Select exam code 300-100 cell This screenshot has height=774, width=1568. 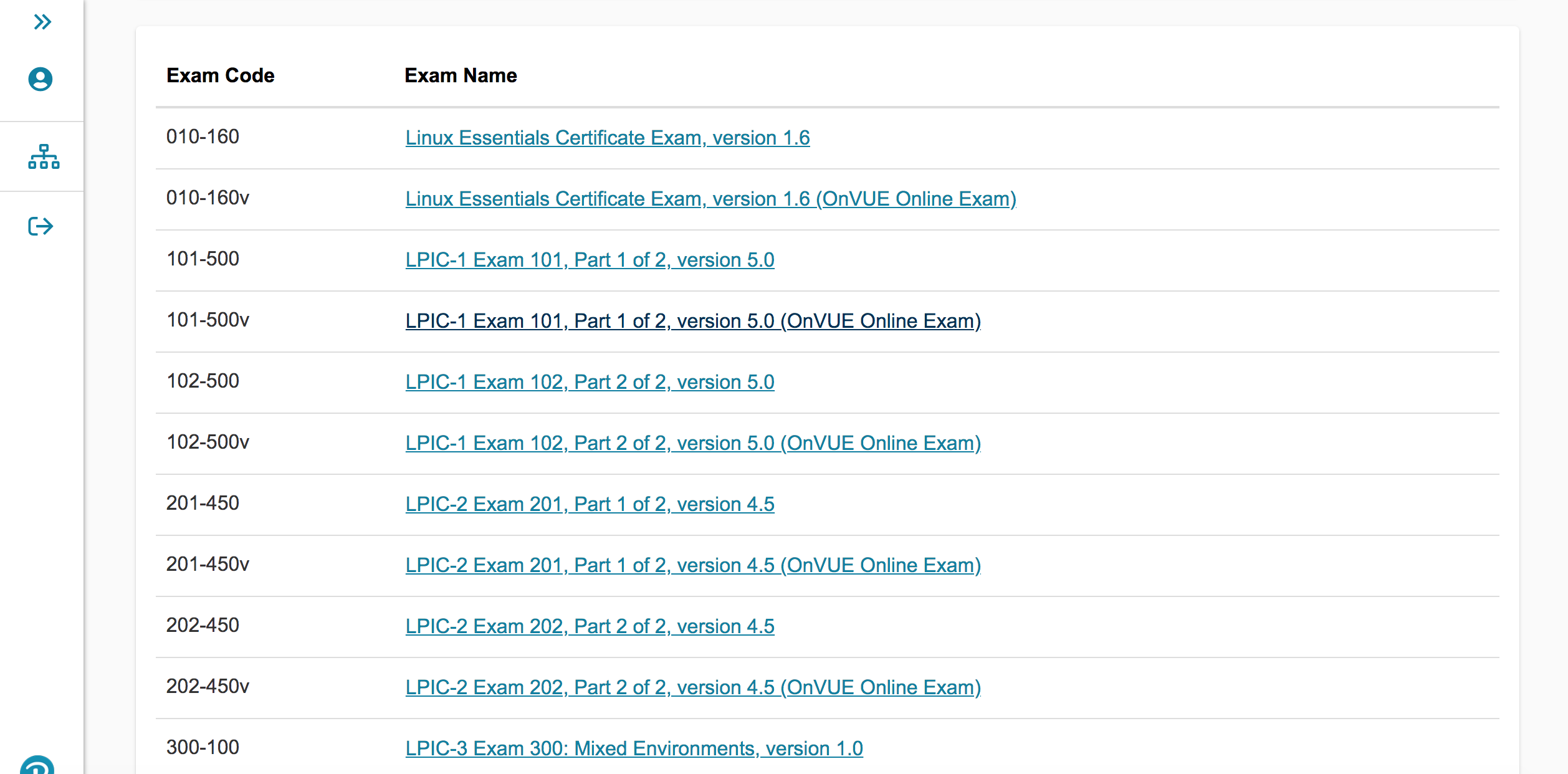click(203, 747)
